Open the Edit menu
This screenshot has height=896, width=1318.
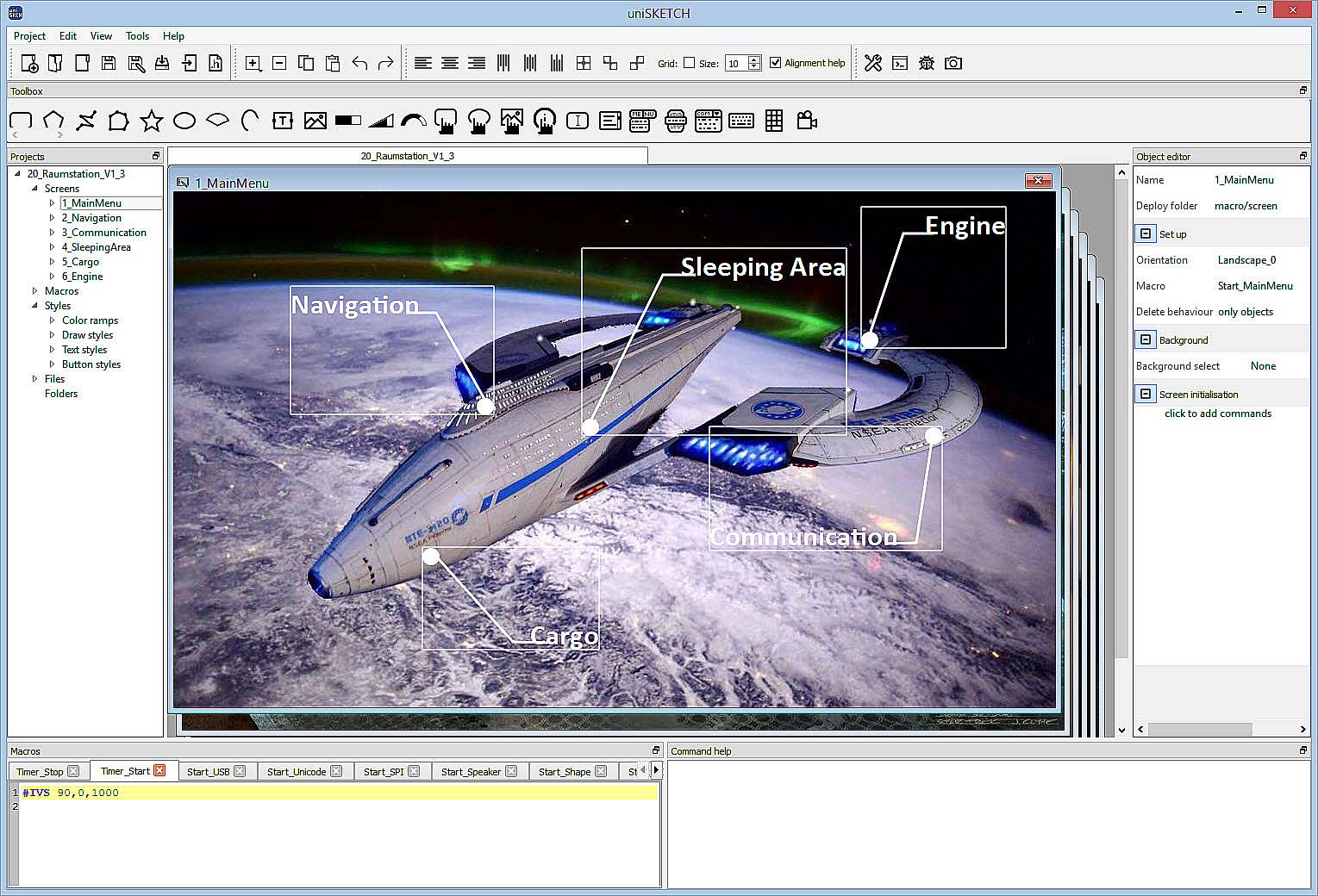click(68, 36)
